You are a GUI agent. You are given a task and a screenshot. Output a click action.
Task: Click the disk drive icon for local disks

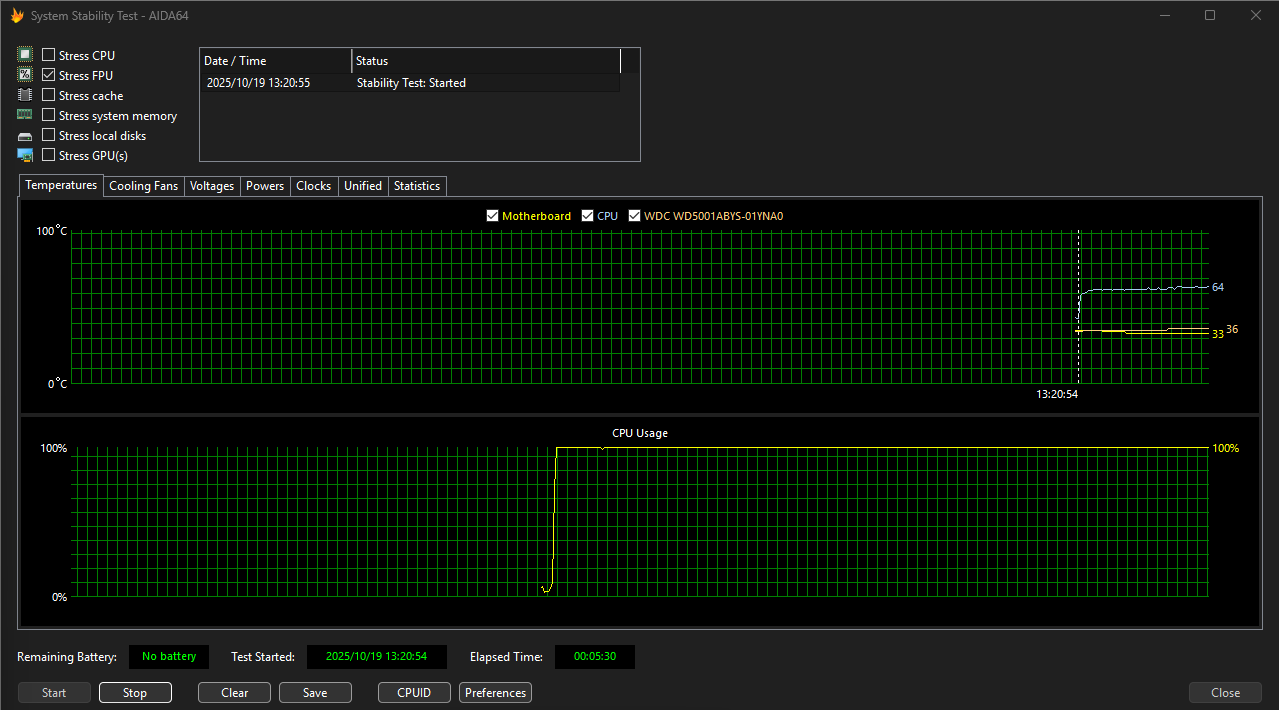(x=25, y=136)
